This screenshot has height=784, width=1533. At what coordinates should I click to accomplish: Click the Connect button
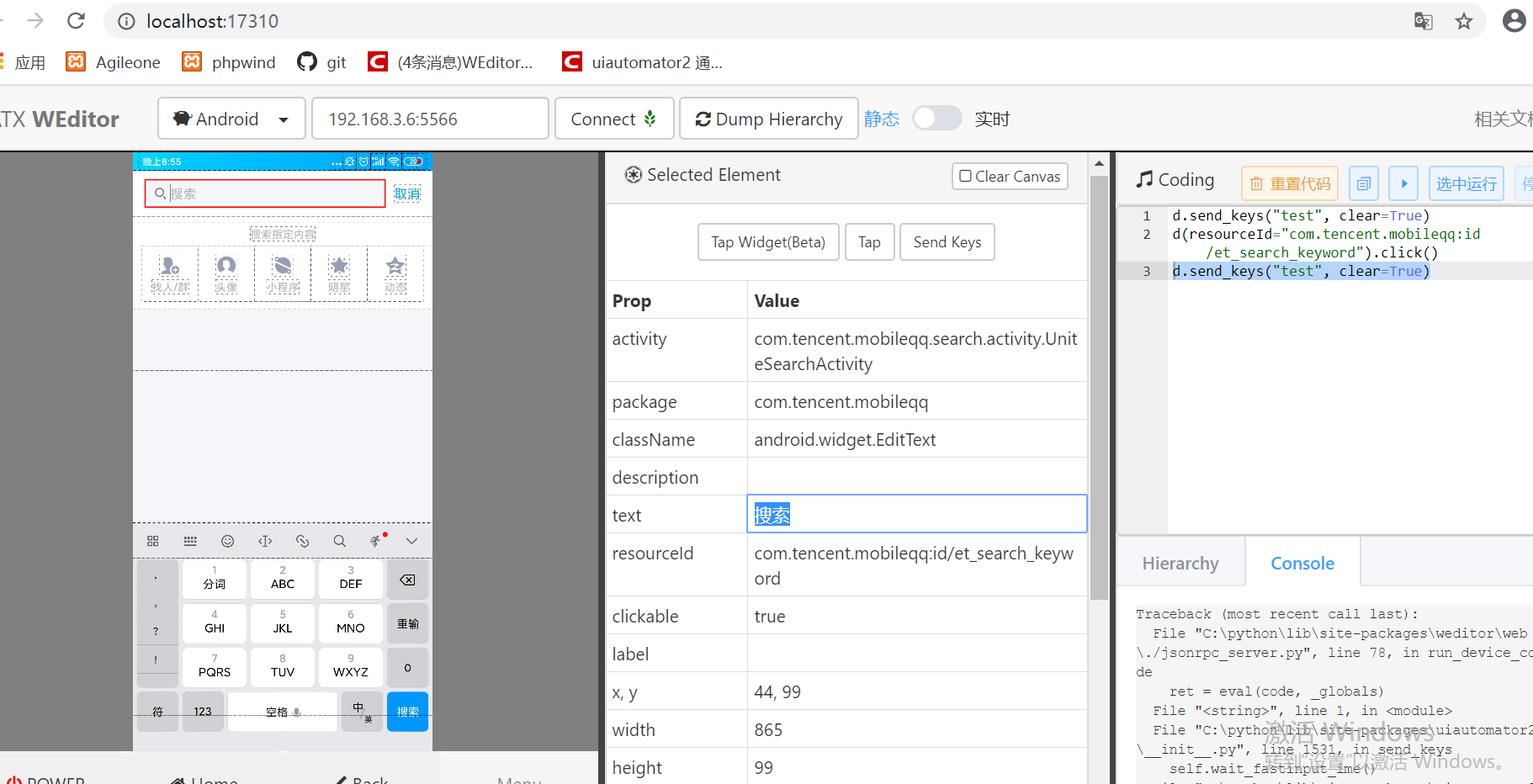tap(614, 119)
